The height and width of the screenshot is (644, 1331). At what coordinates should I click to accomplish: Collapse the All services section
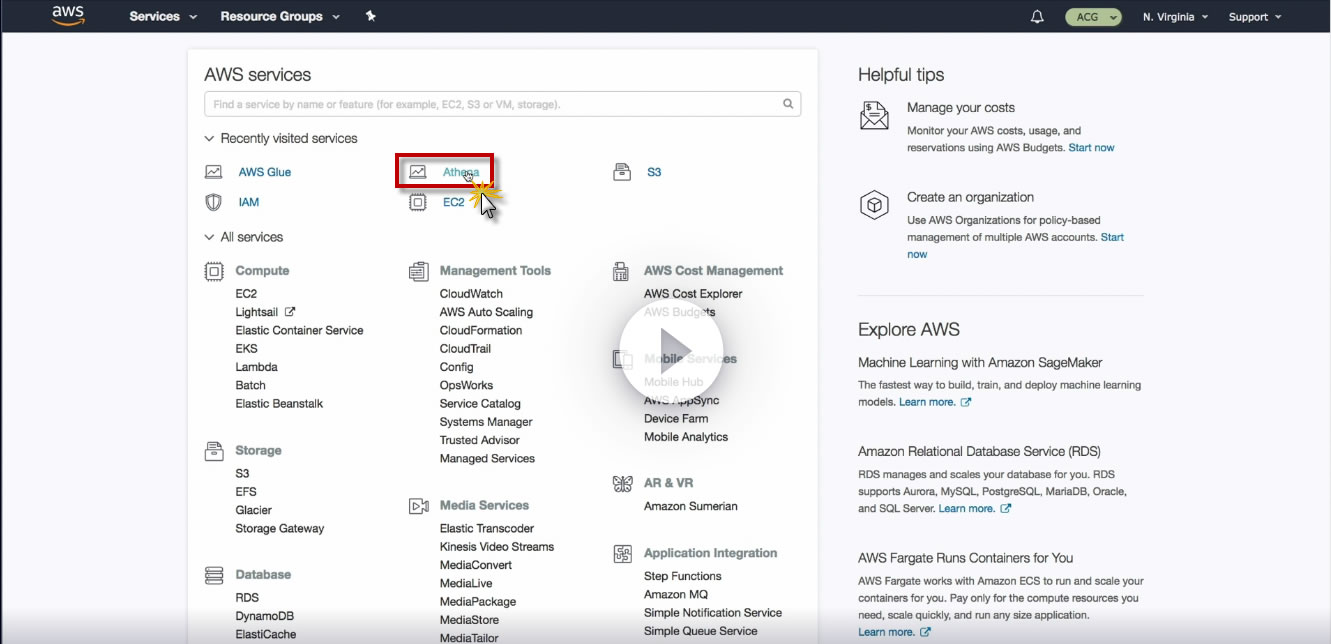coord(244,237)
